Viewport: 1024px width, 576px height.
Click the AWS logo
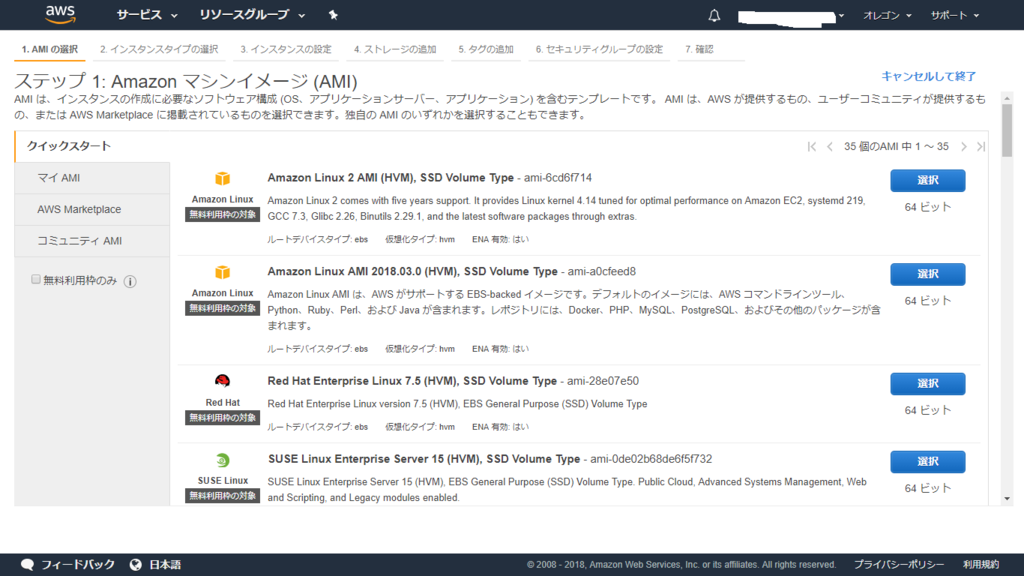(61, 14)
